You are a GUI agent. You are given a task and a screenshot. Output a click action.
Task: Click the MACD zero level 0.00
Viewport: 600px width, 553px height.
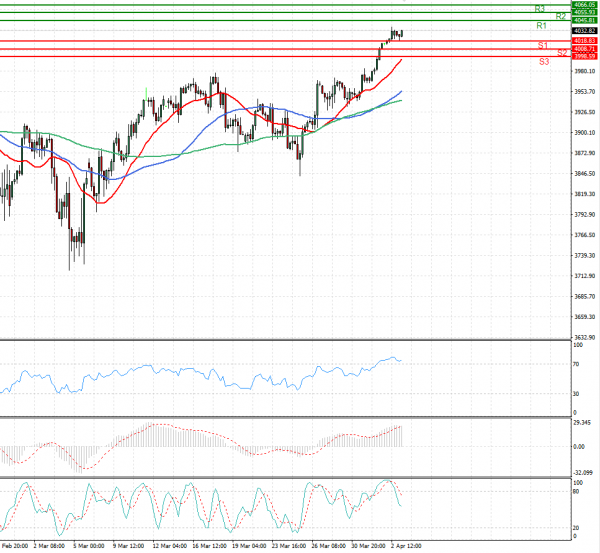pyautogui.click(x=579, y=447)
